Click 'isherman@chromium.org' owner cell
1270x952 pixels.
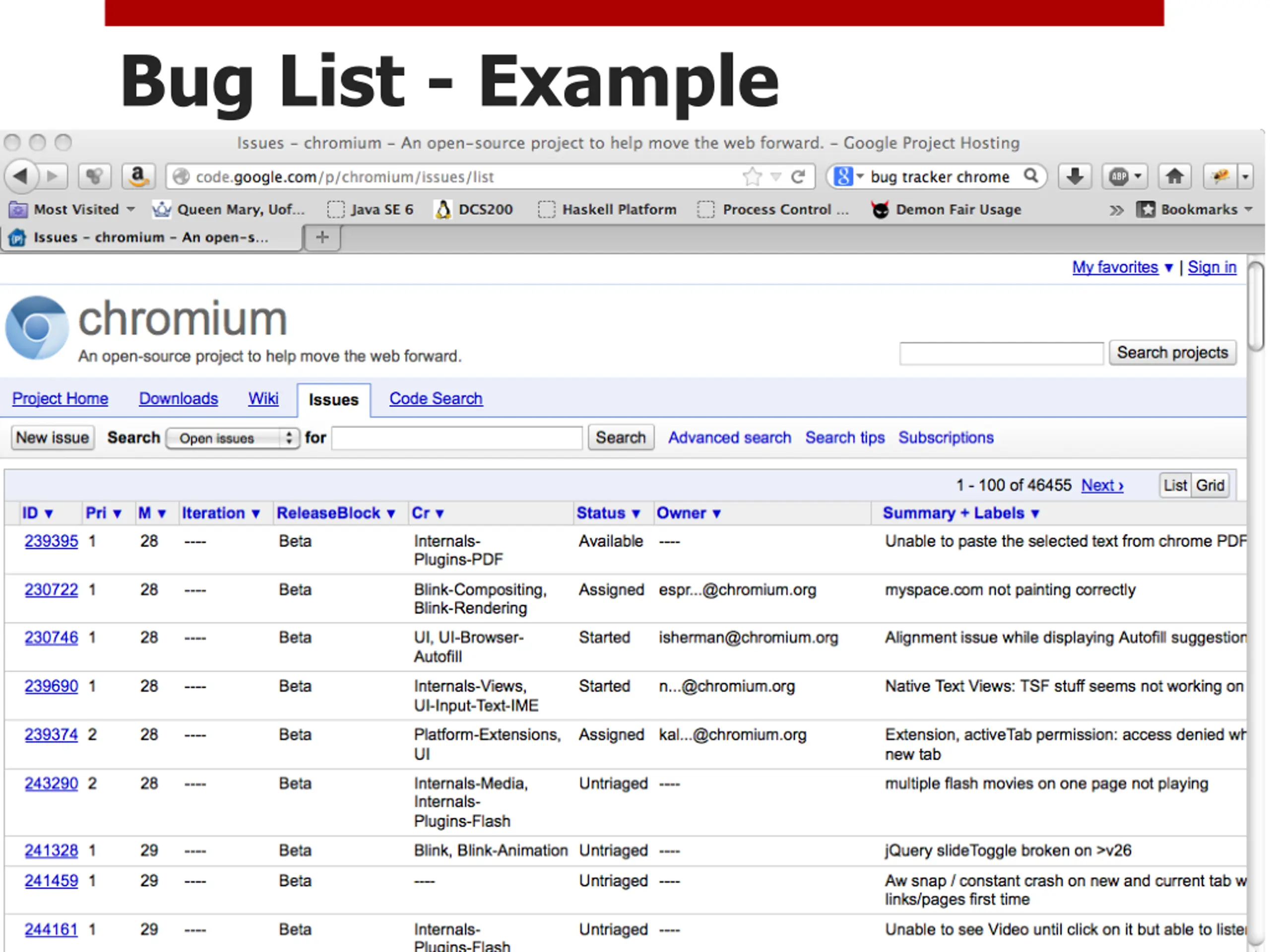pos(748,638)
